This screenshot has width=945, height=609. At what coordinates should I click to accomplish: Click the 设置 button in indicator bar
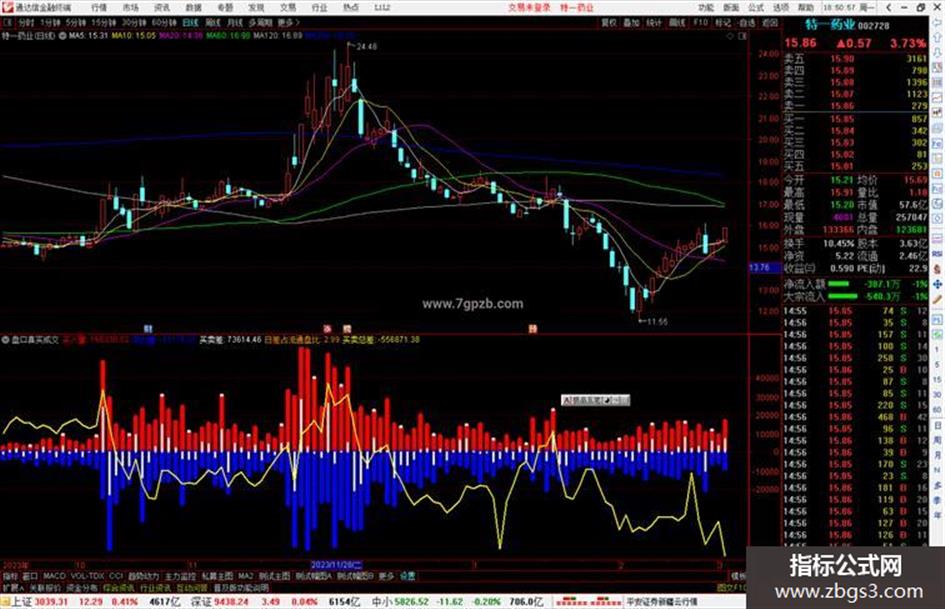tap(407, 576)
